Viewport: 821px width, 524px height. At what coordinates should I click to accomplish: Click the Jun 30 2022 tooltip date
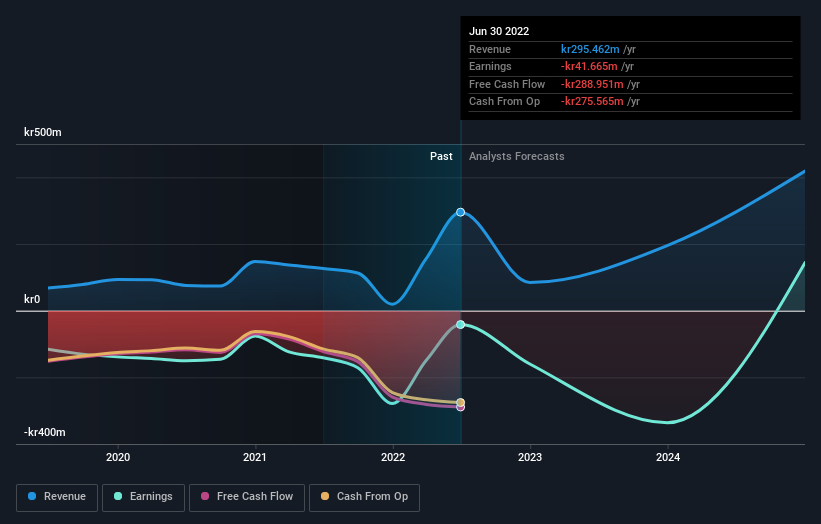(499, 31)
